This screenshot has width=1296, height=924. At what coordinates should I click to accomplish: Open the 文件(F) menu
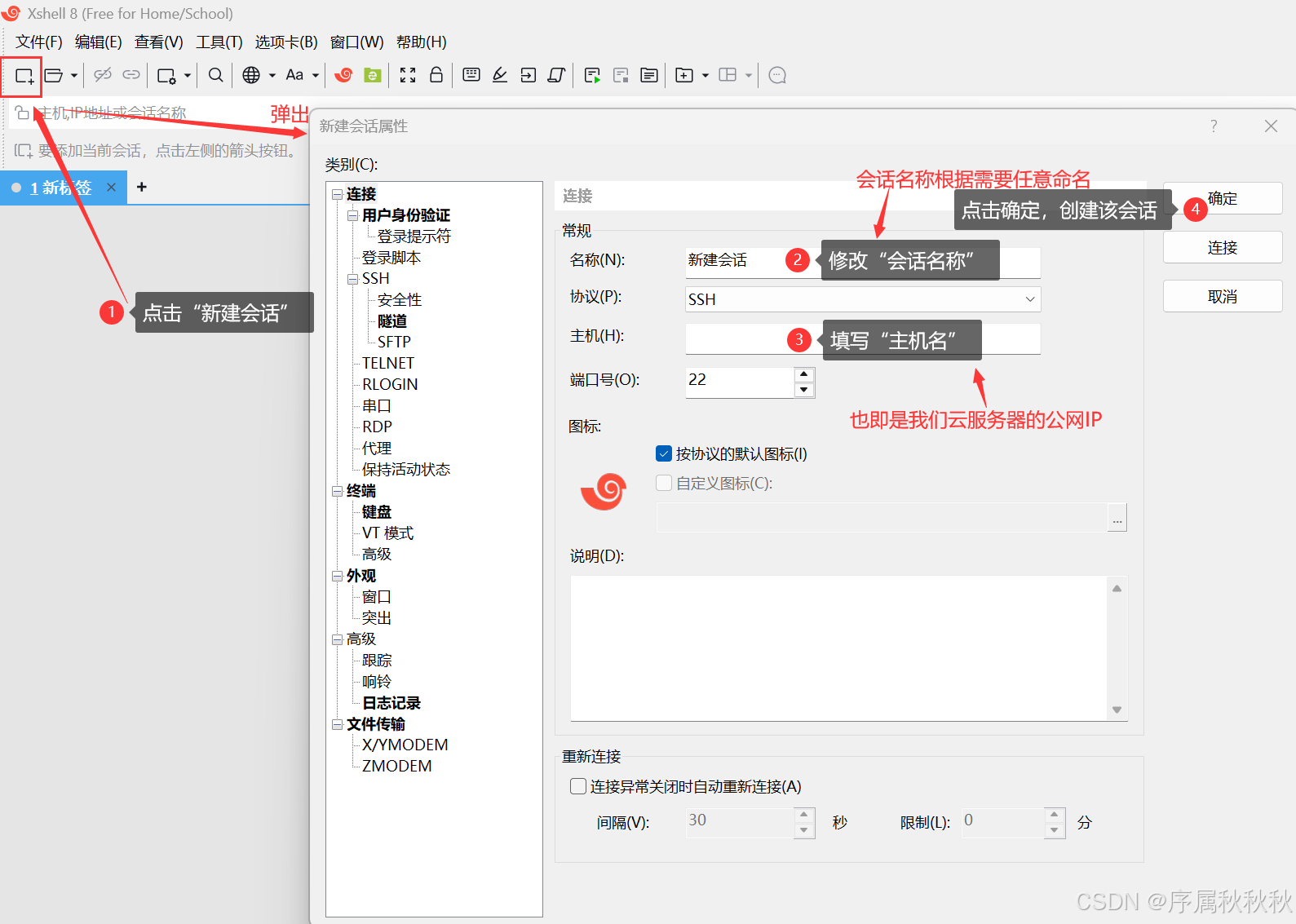(39, 42)
